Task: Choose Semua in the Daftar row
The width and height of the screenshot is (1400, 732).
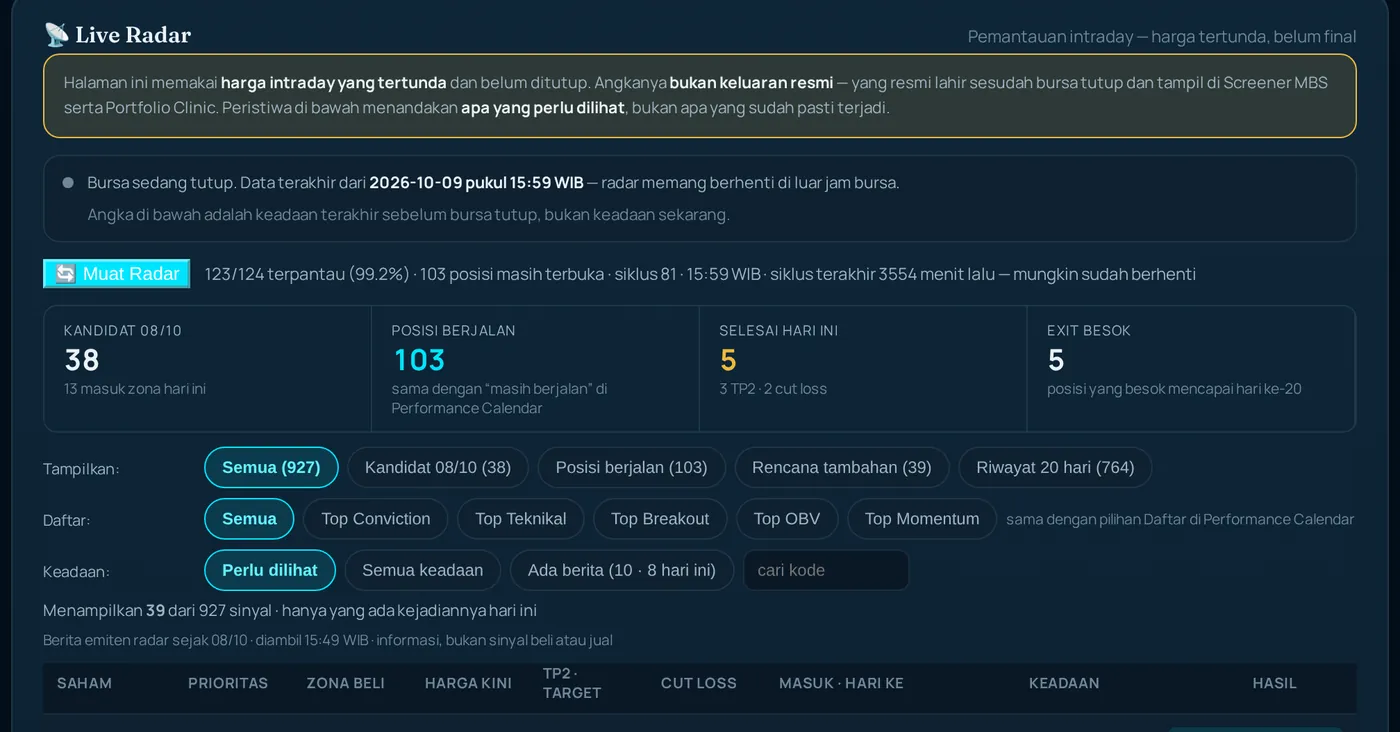Action: (x=249, y=519)
